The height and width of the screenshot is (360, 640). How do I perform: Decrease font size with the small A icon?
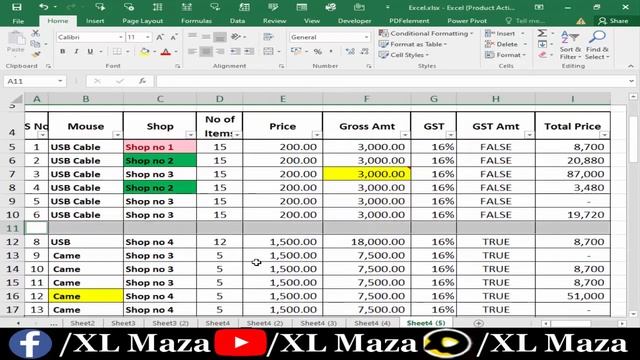point(174,37)
